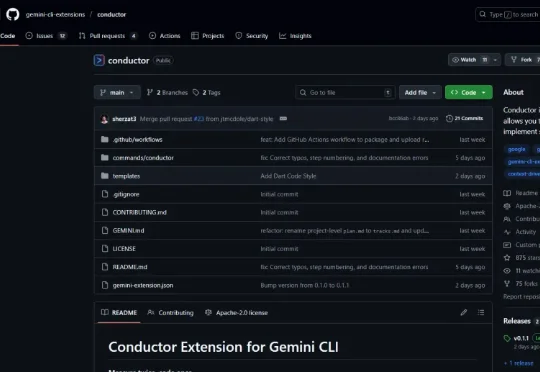The height and width of the screenshot is (372, 540).
Task: Open the Insights tab
Action: (295, 36)
